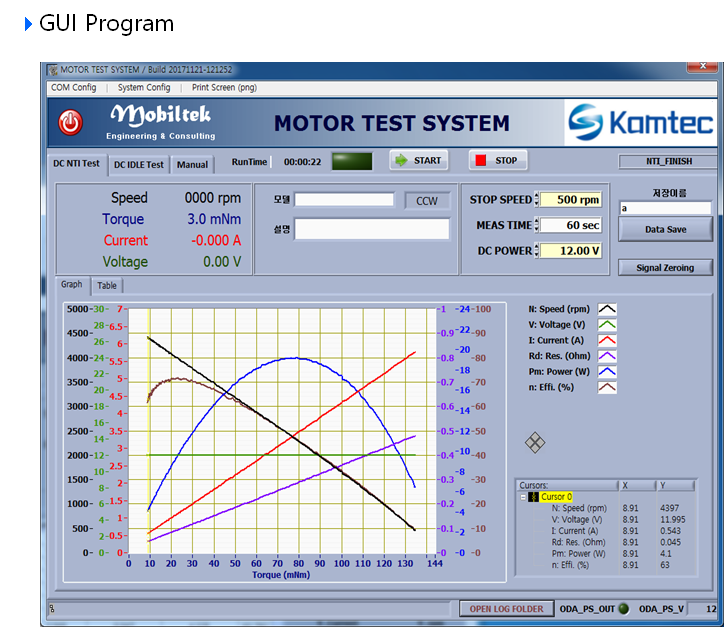Click the window title bar app icon
725x628 pixels.
pos(53,70)
